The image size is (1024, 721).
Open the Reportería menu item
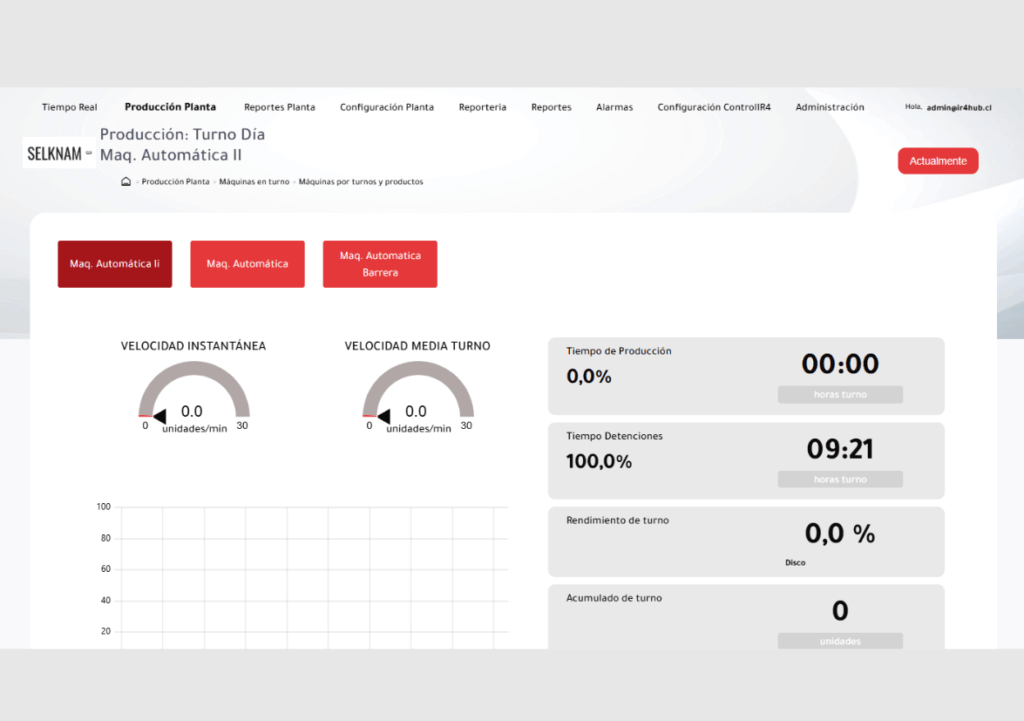click(482, 107)
